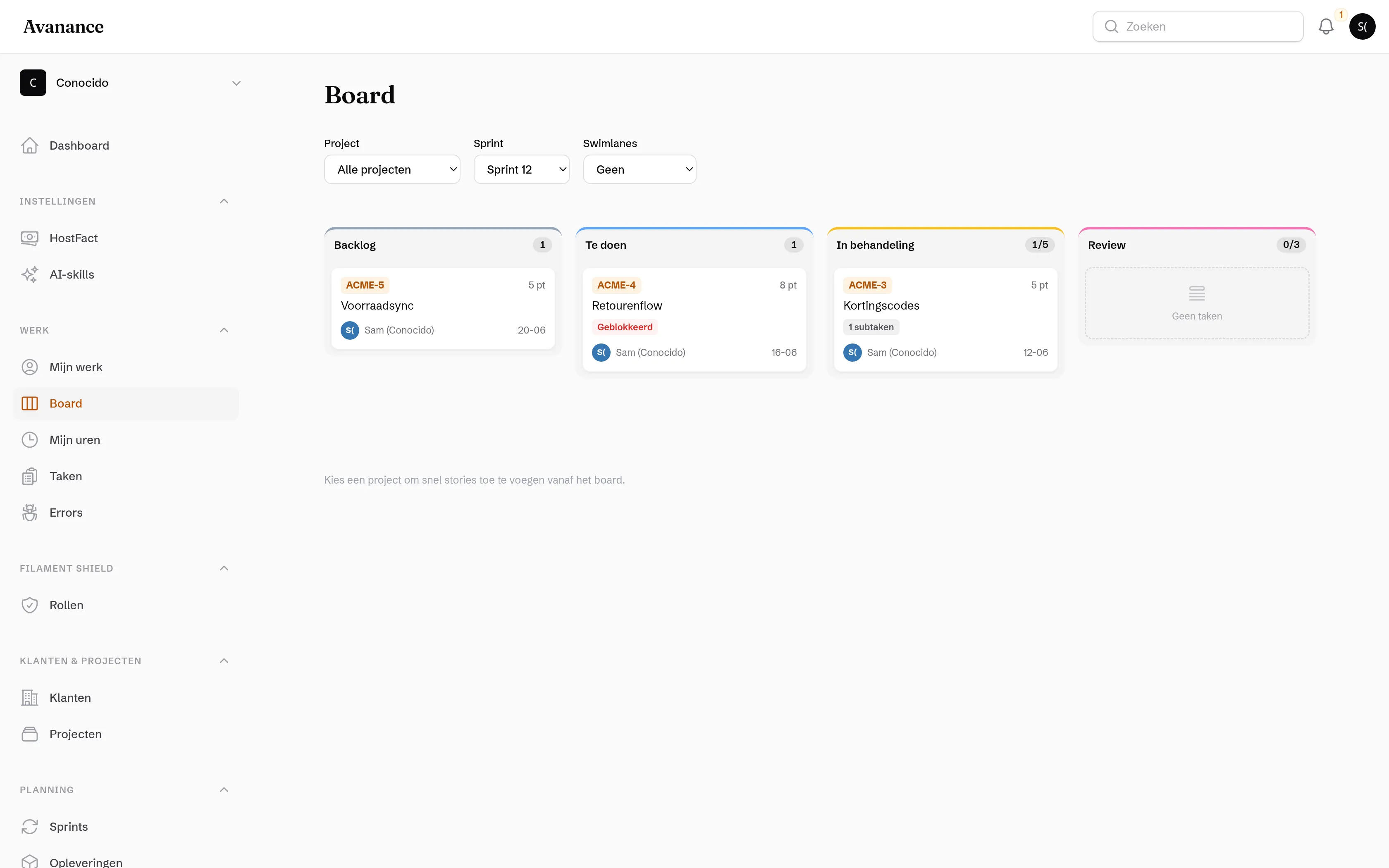
Task: Open Klanten in the sidebar
Action: coord(126,698)
